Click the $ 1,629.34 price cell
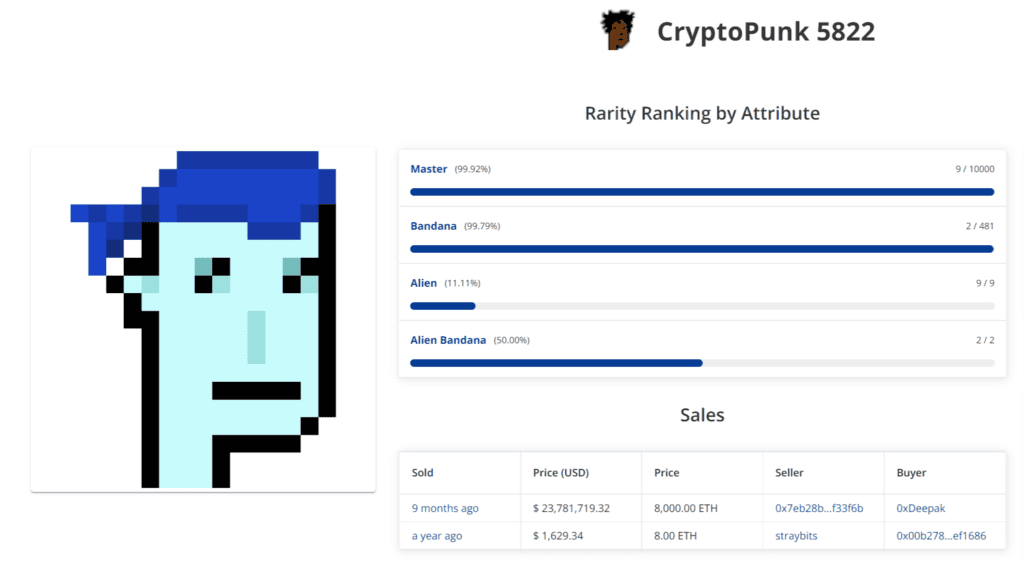 point(558,536)
